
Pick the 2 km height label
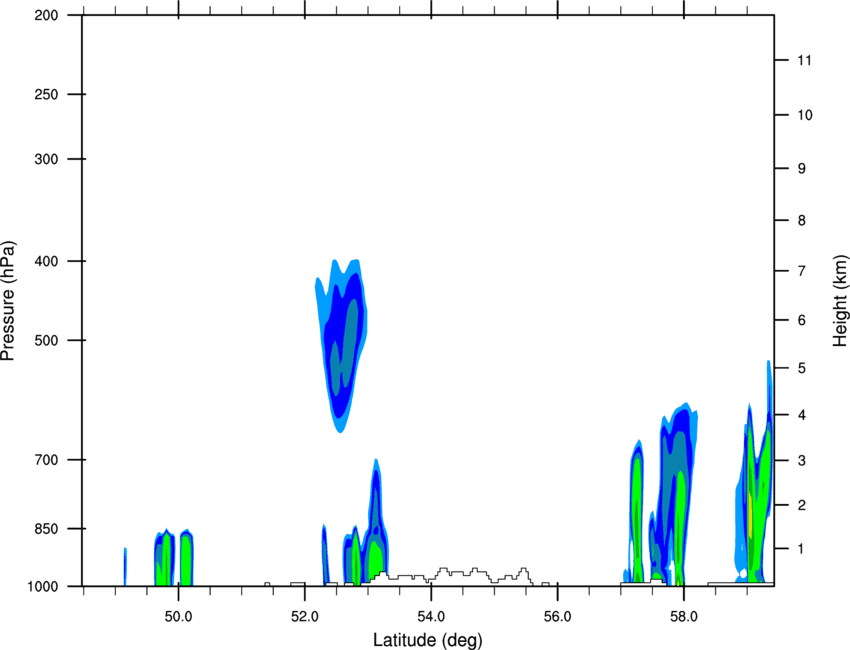coord(802,505)
